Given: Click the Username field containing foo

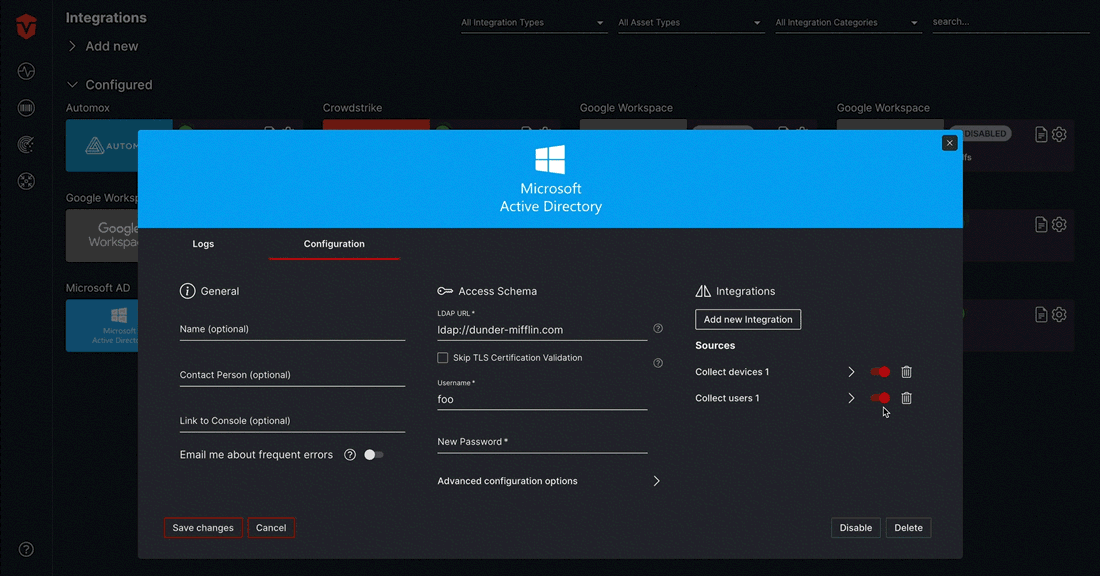Looking at the screenshot, I should point(542,399).
